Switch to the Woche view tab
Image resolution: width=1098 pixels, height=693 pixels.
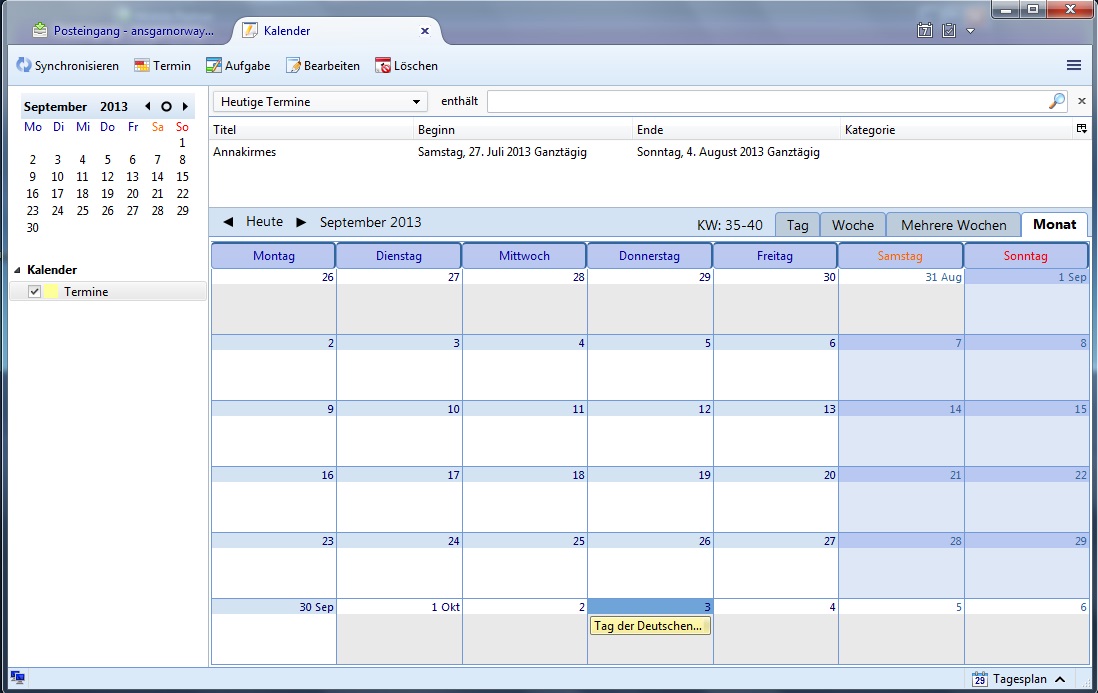pyautogui.click(x=852, y=225)
